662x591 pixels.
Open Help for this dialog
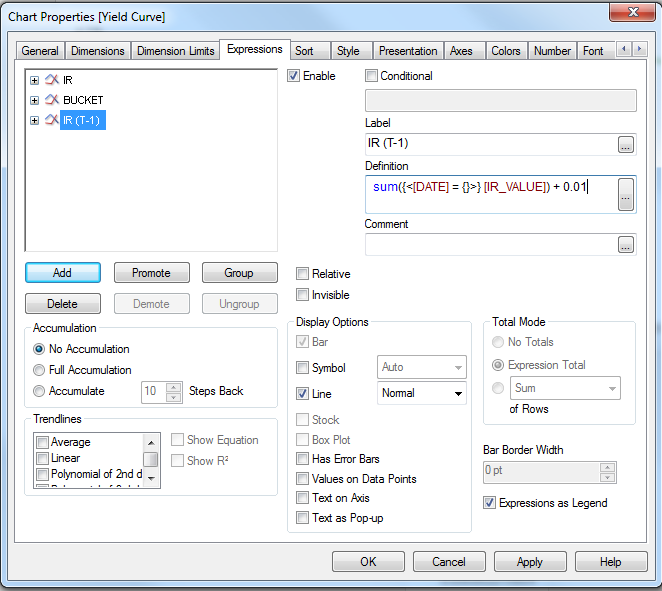[610, 561]
